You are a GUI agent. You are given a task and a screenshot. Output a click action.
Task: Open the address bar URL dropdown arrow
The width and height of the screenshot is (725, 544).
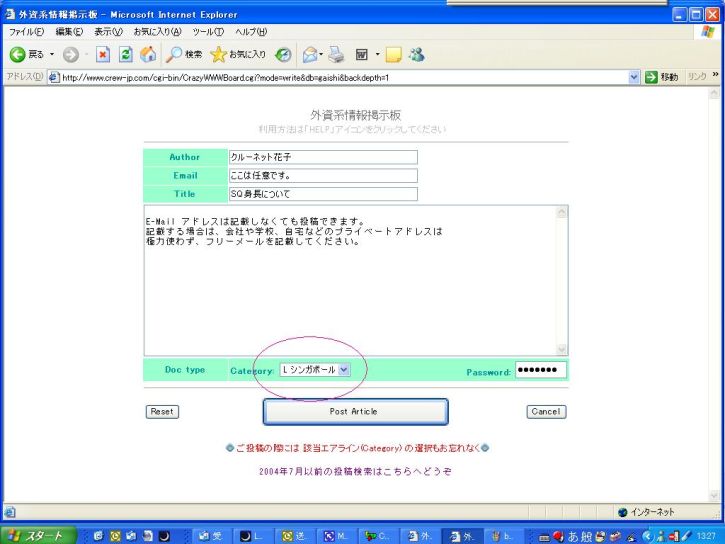(x=634, y=77)
